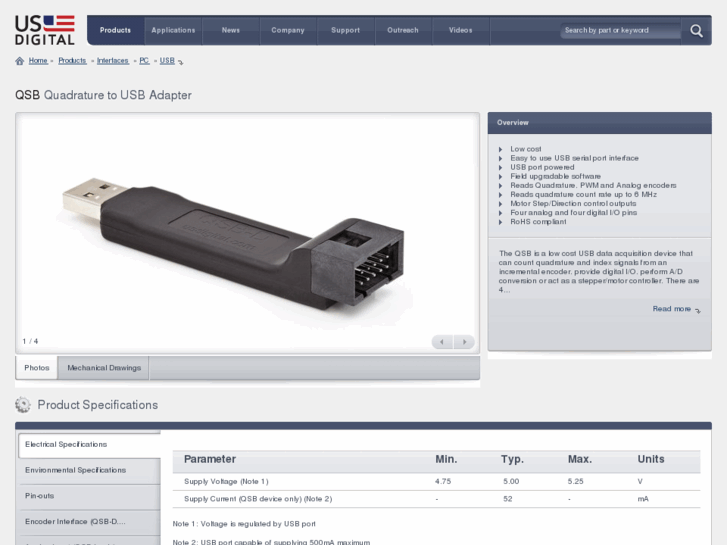Viewport: 727px width, 545px height.
Task: Click 'Supply Voltage (Note 1)' row label
Action: click(x=226, y=482)
